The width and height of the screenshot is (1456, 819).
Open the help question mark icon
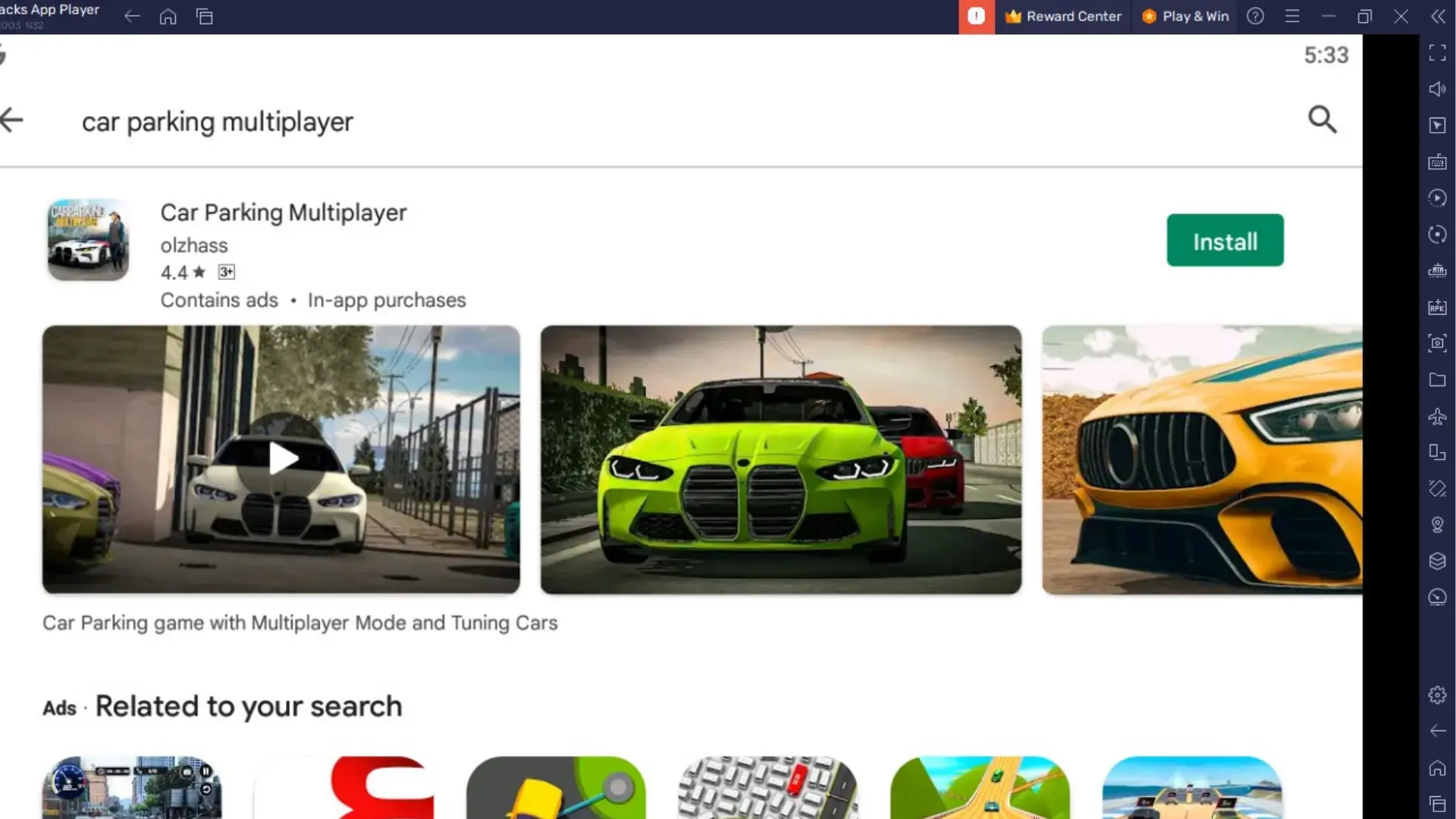click(x=1256, y=16)
